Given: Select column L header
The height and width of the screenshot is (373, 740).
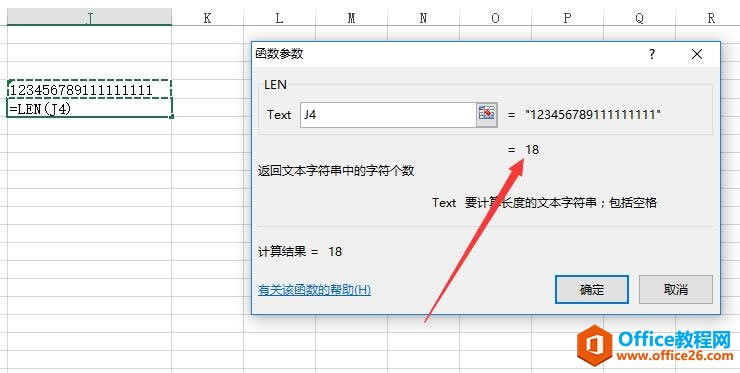Looking at the screenshot, I should (279, 17).
